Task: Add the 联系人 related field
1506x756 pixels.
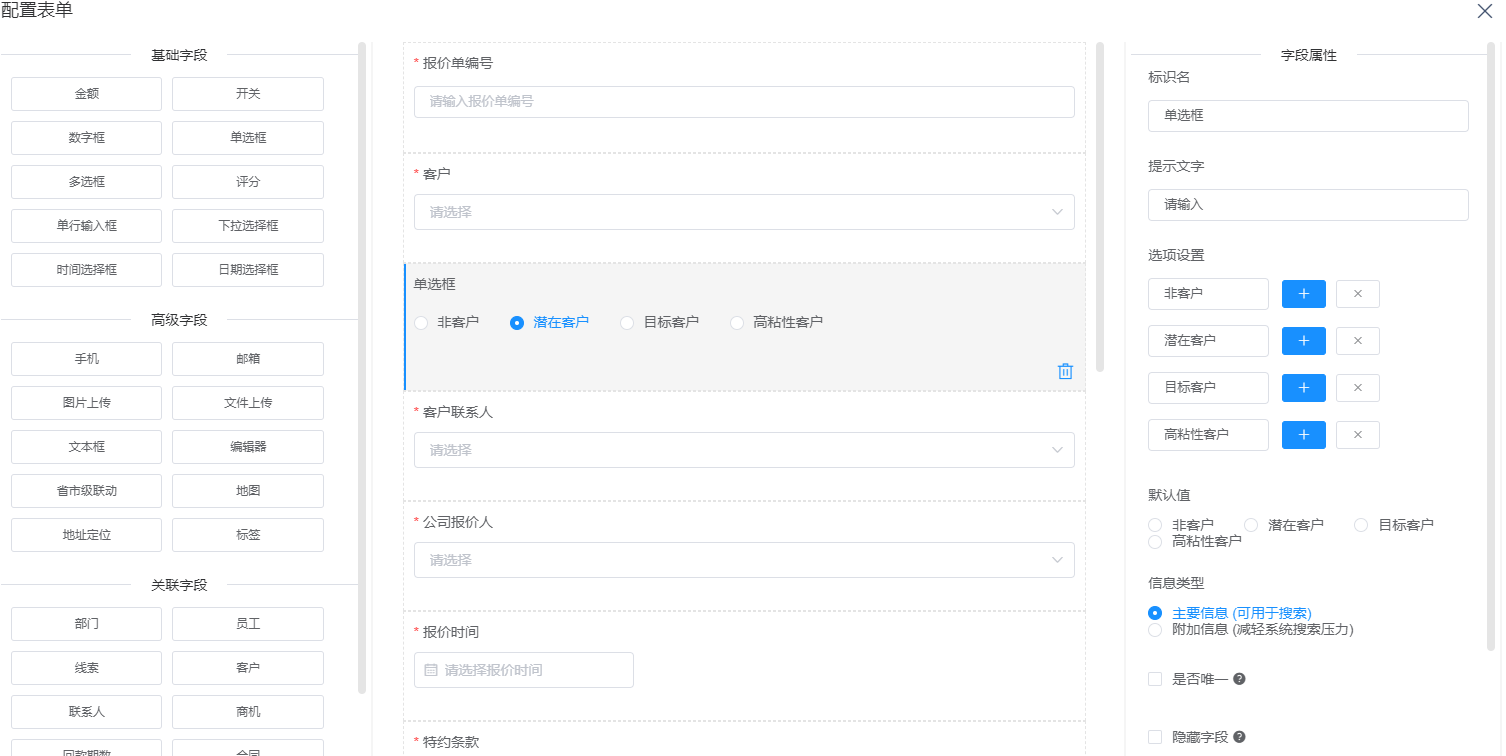Action: 86,712
